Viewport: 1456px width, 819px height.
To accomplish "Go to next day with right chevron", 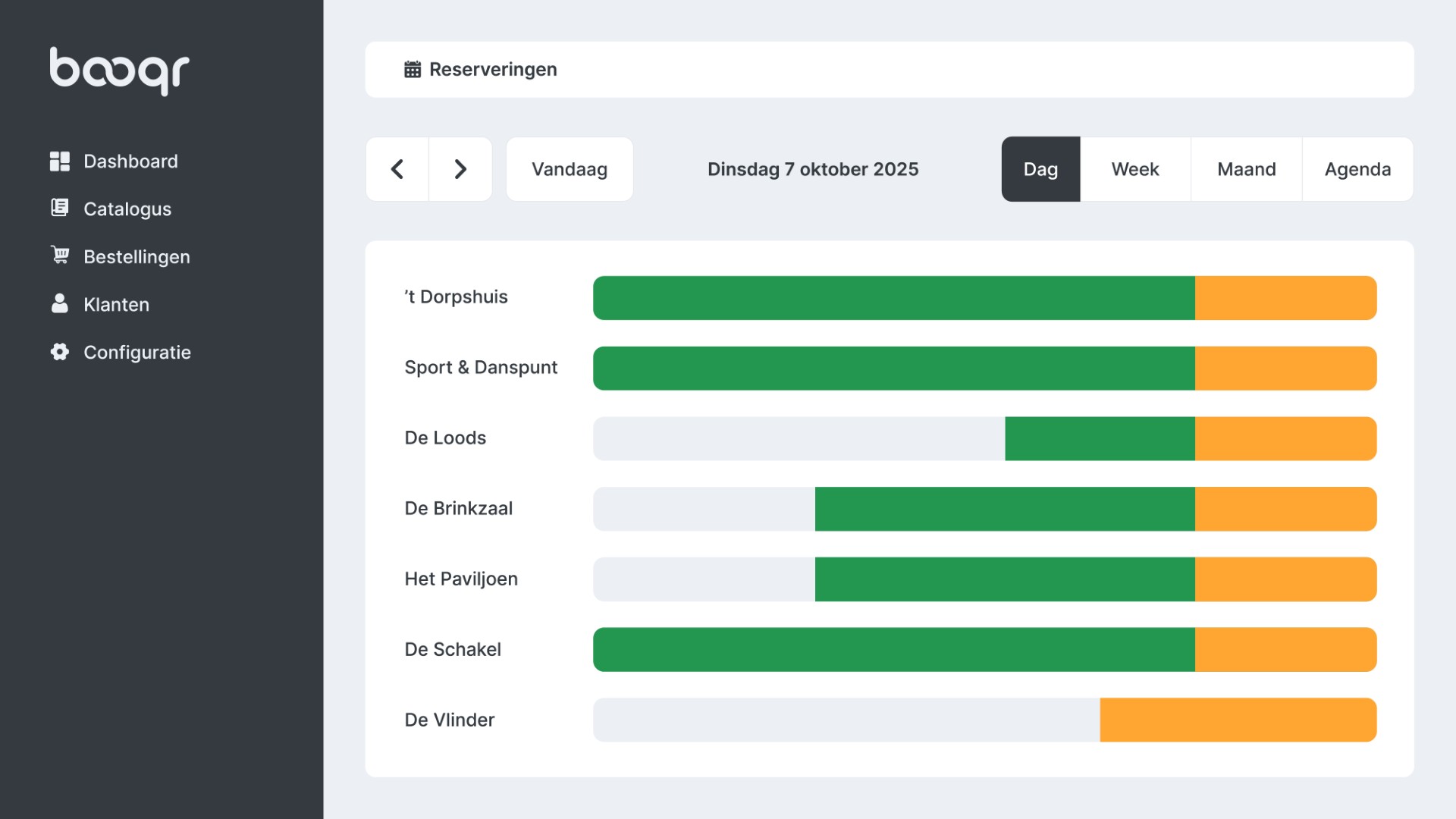I will click(460, 169).
